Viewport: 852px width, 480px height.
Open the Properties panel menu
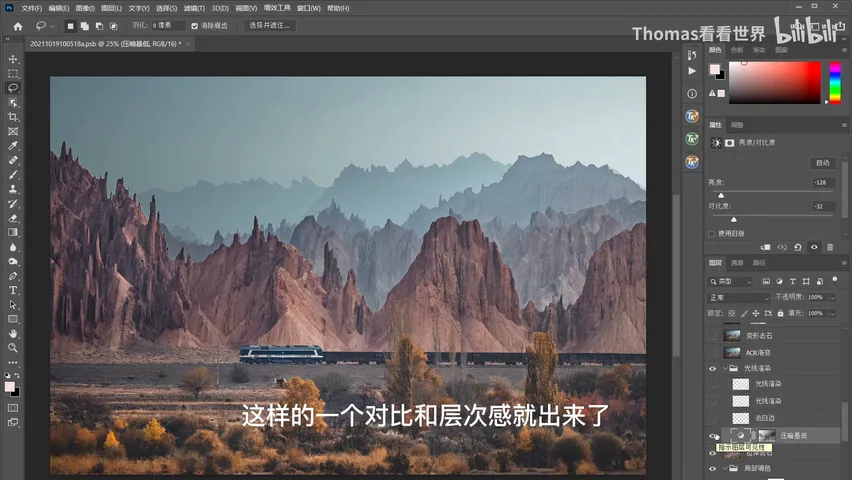(x=844, y=125)
